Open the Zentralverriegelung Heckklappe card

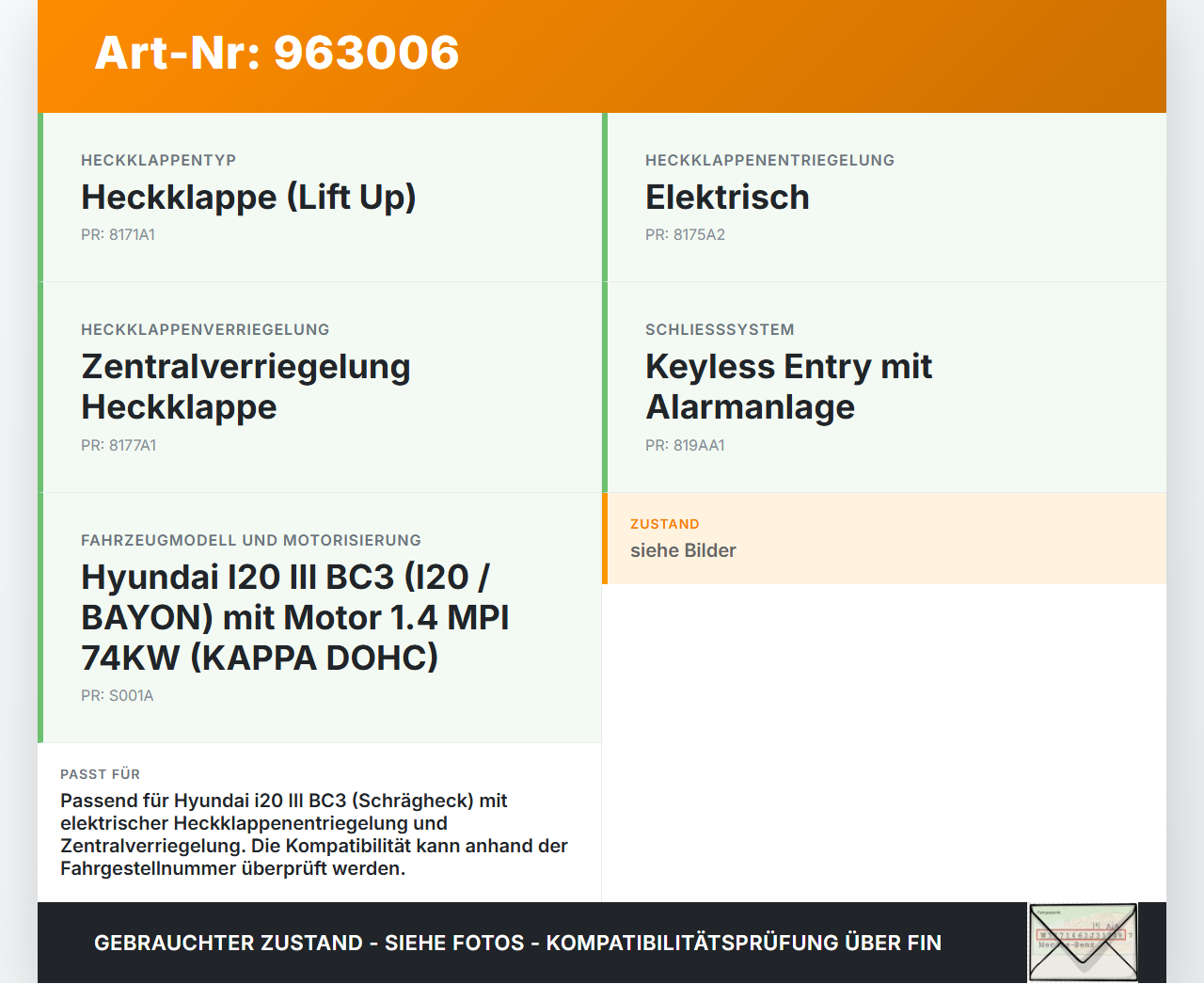(x=320, y=386)
